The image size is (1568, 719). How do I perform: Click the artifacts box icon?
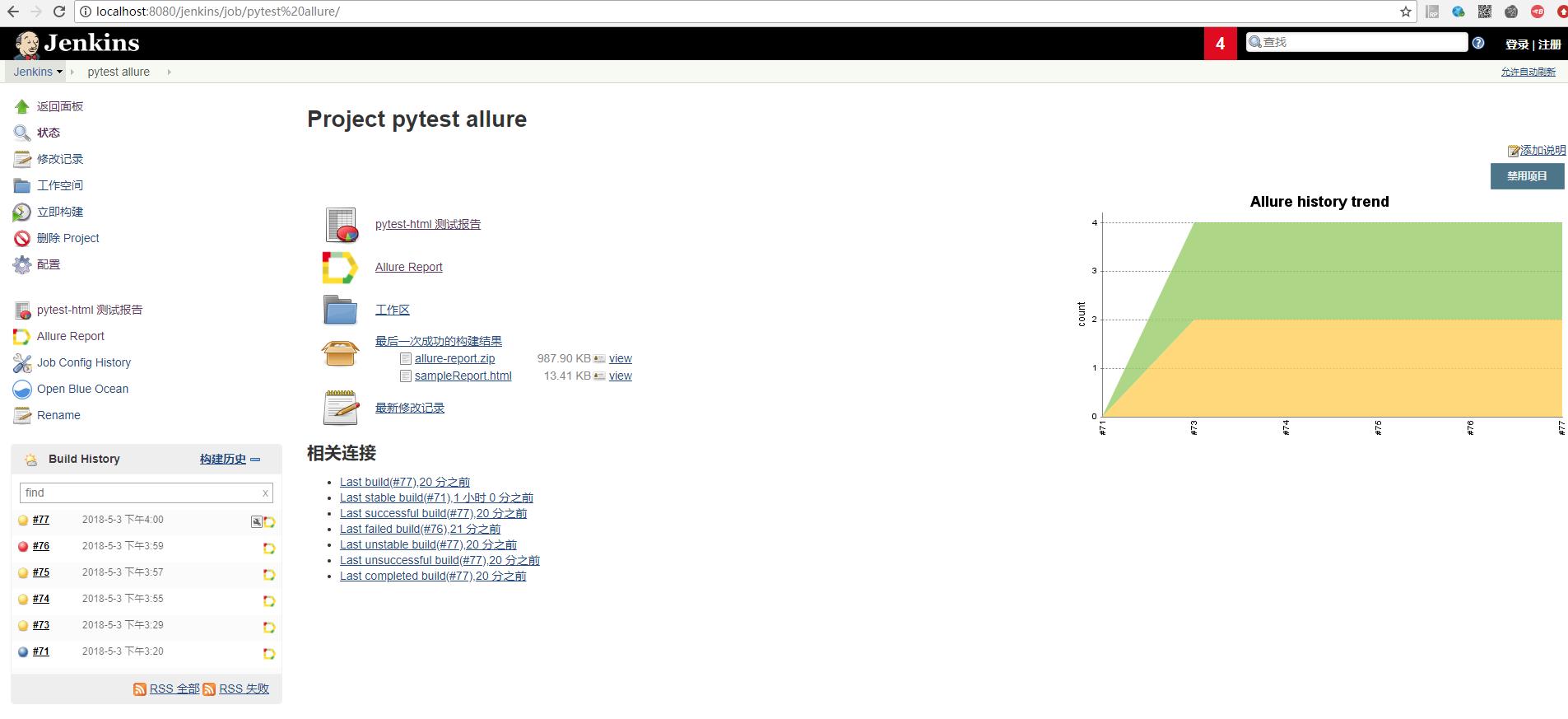point(340,352)
